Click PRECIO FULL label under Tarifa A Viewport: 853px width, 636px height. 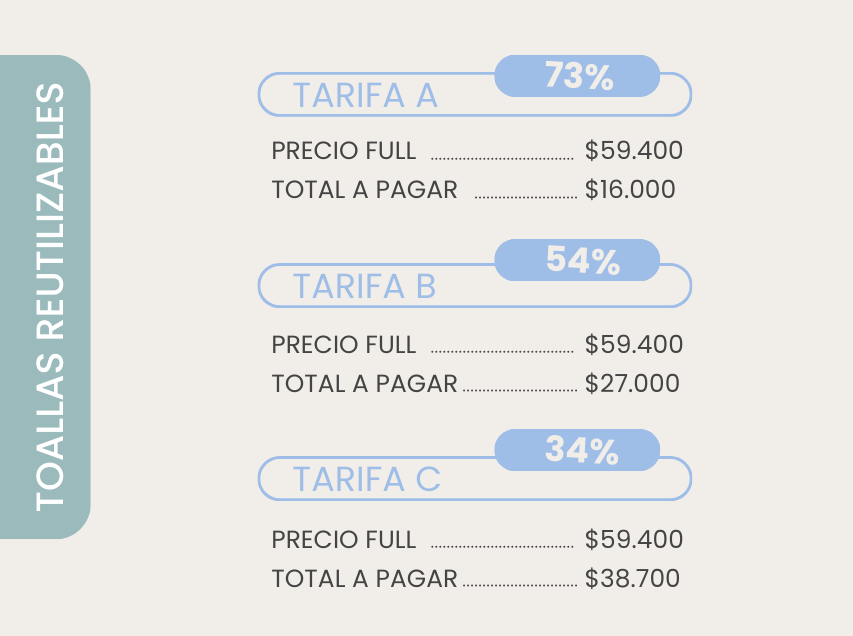pos(343,151)
